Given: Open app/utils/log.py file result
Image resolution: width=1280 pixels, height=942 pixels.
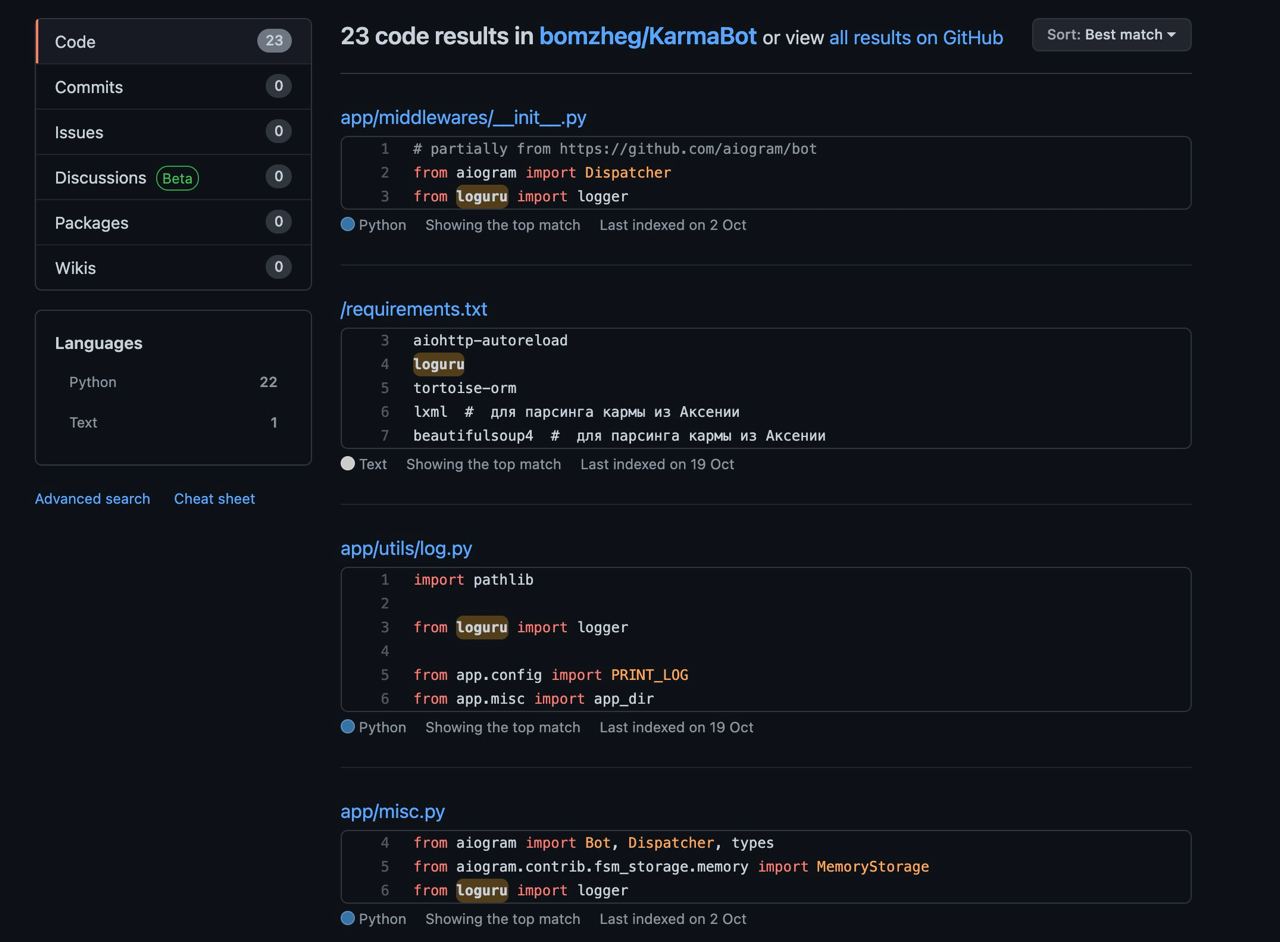Looking at the screenshot, I should [x=406, y=548].
